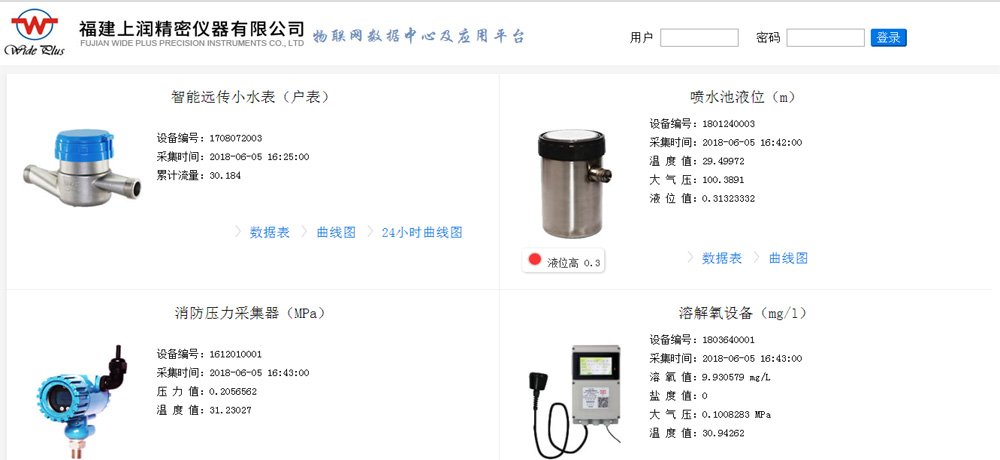Screen dimensions: 1000x460
Task: Click the blue 登录 login button
Action: pos(888,38)
